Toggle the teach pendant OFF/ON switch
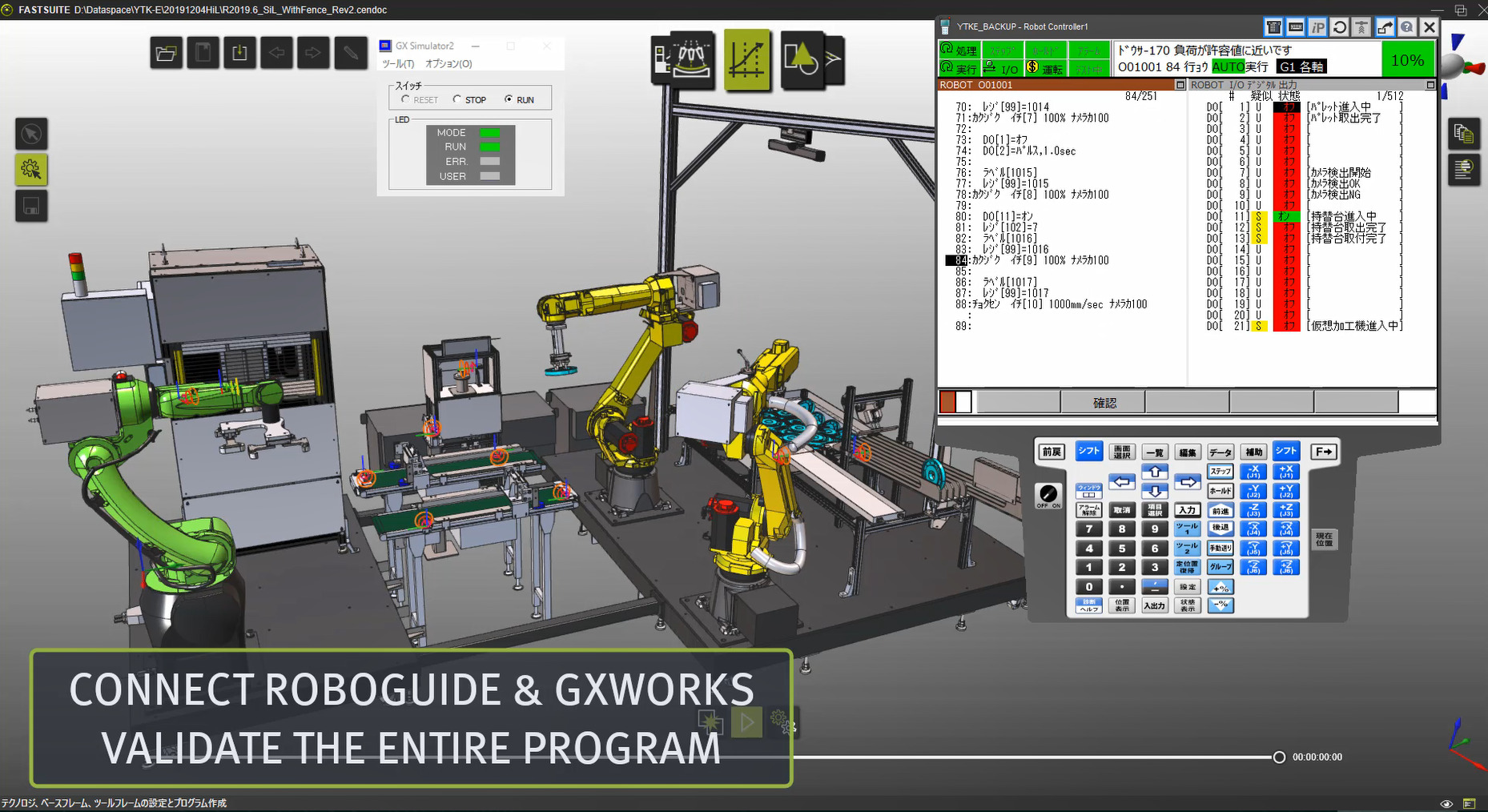1488x812 pixels. pyautogui.click(x=1048, y=495)
